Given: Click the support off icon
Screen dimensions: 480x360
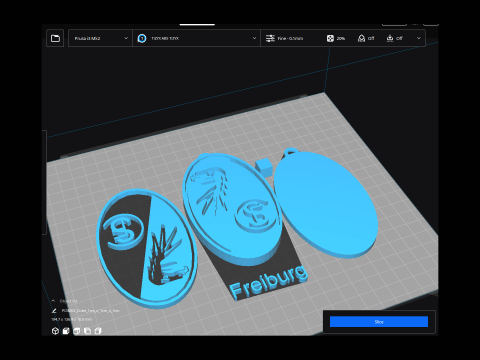Looking at the screenshot, I should (361, 38).
